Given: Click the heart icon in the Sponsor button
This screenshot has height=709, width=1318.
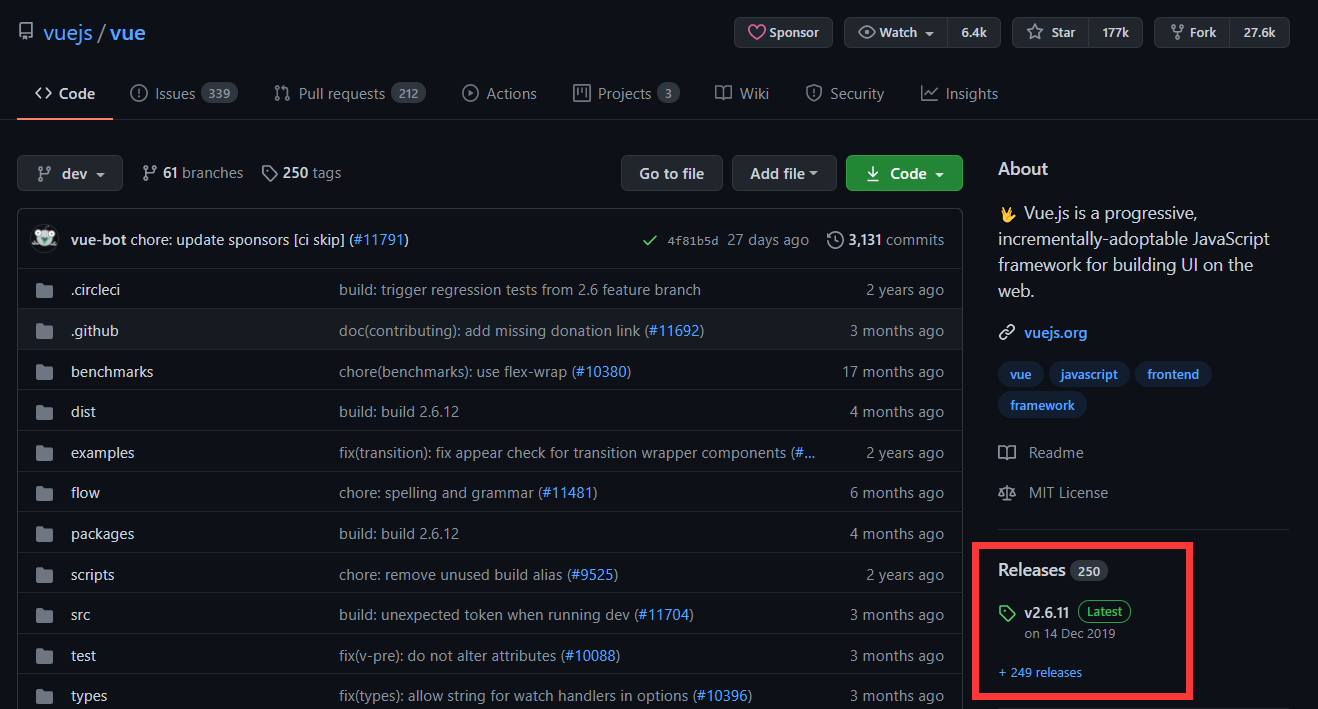Looking at the screenshot, I should [756, 32].
